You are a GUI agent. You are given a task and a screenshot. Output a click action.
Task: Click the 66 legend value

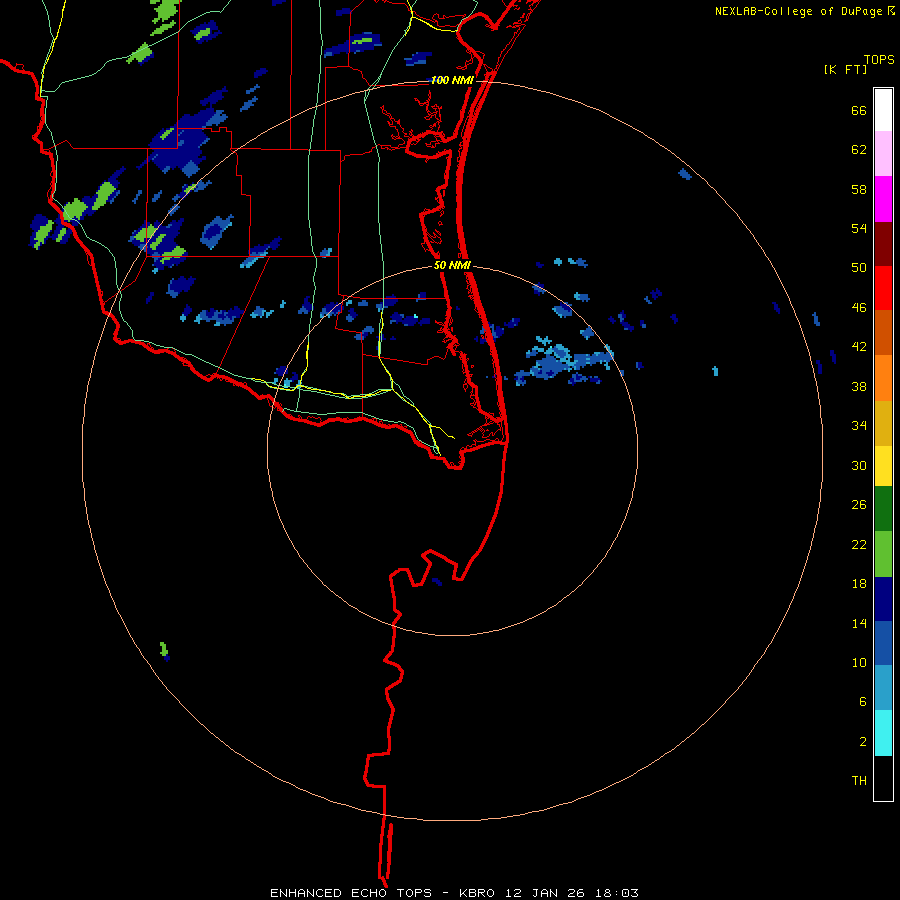coord(859,111)
